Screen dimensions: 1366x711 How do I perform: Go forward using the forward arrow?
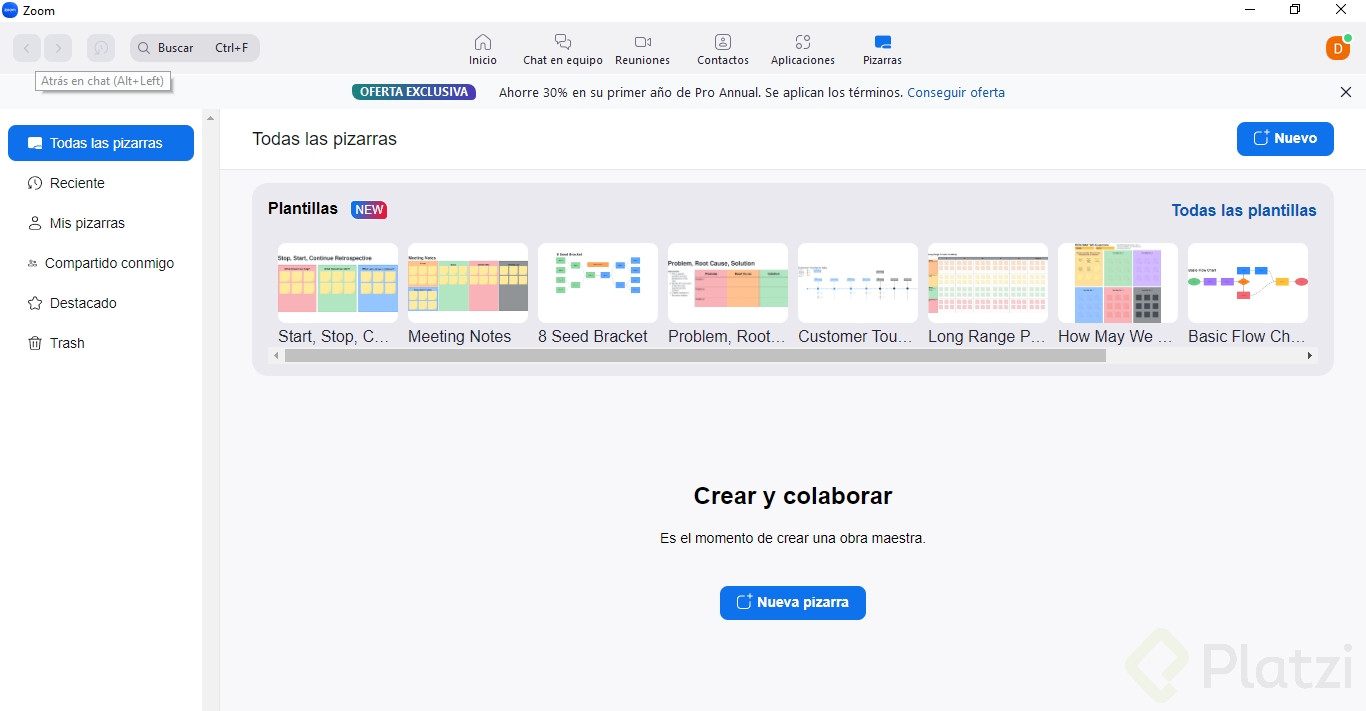point(58,48)
